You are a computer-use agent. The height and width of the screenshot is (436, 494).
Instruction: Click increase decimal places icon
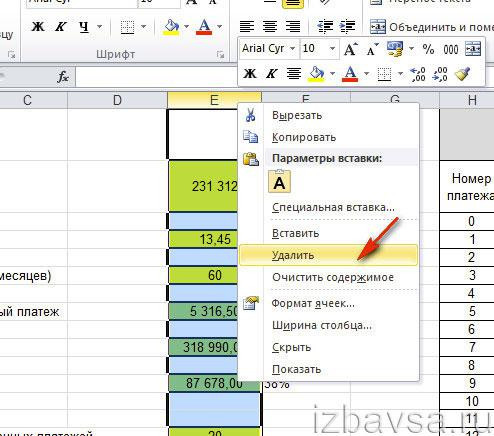[418, 74]
